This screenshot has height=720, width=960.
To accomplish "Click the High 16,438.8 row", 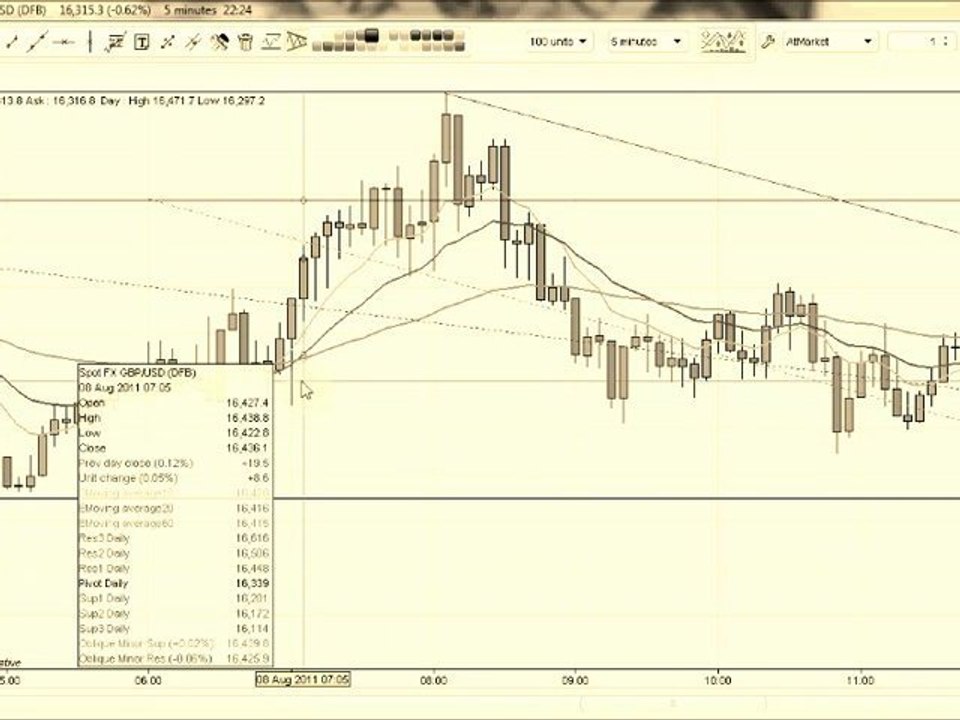I will 174,418.
